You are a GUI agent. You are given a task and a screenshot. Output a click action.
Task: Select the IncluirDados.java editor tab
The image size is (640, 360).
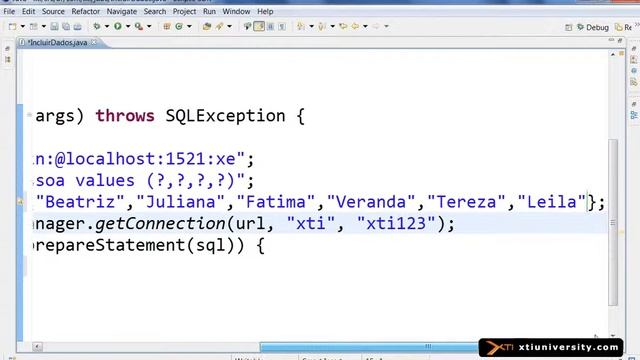(x=57, y=42)
